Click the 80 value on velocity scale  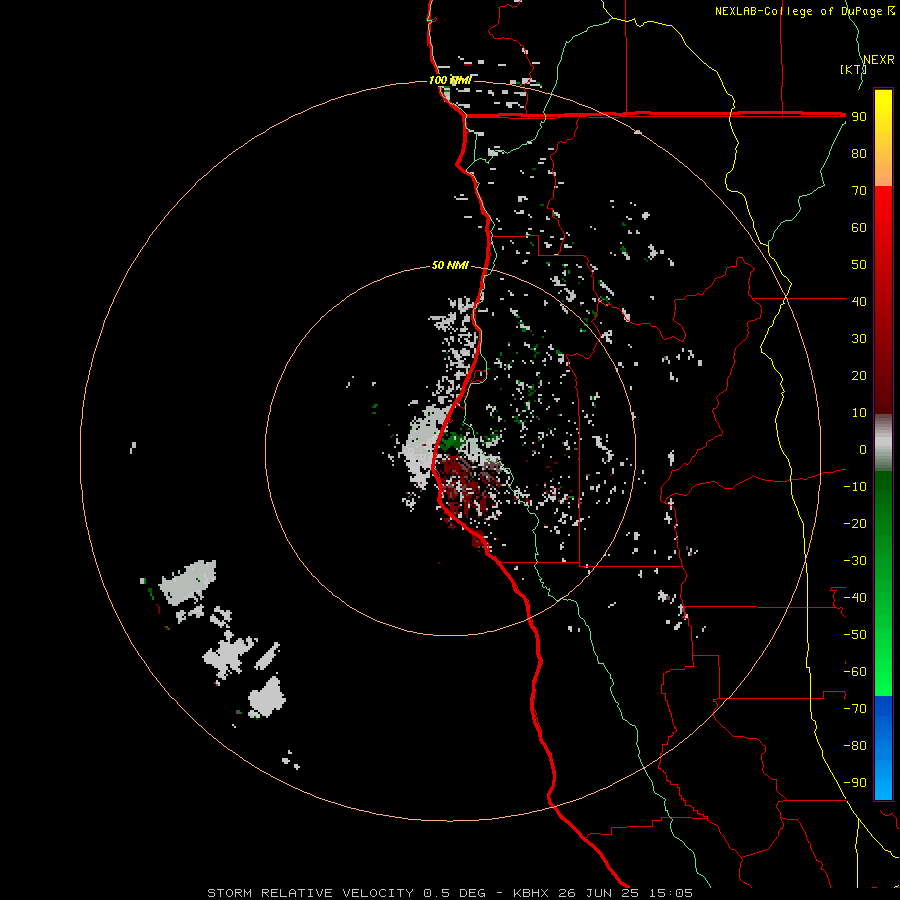click(859, 153)
